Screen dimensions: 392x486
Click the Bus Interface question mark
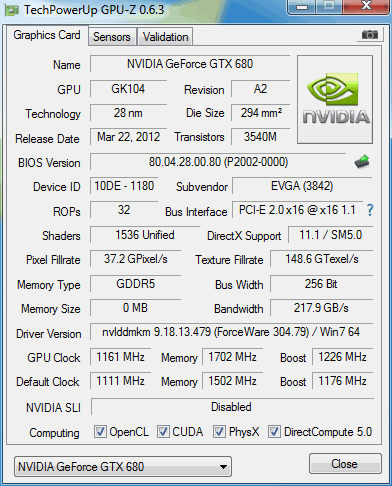tap(370, 210)
